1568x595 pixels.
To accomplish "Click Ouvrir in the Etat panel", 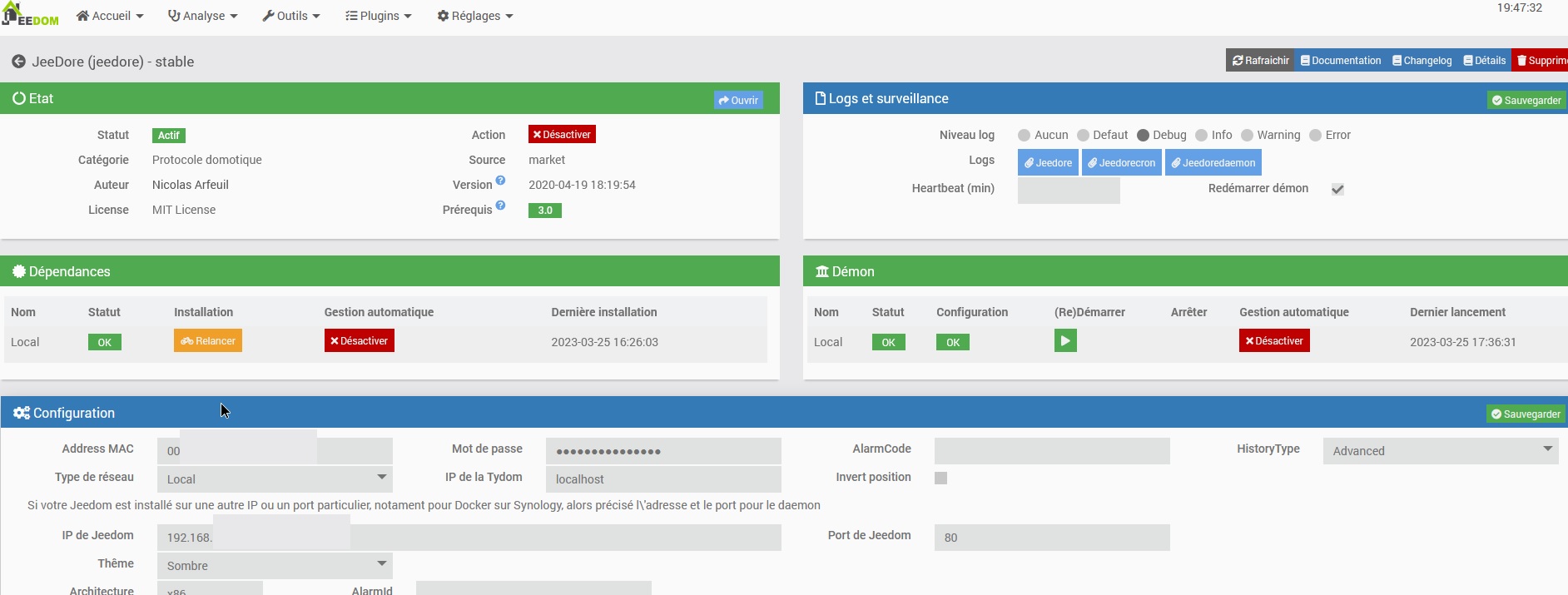I will coord(738,101).
